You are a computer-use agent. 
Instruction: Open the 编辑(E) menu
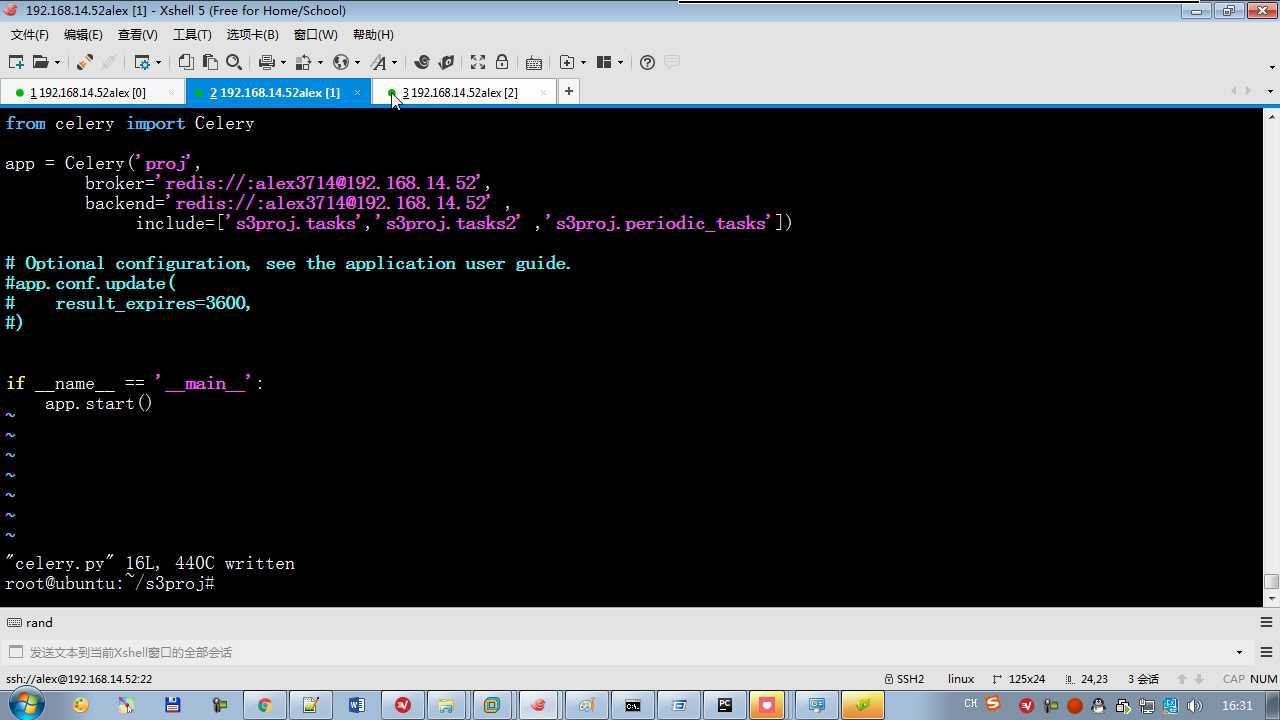pos(83,34)
